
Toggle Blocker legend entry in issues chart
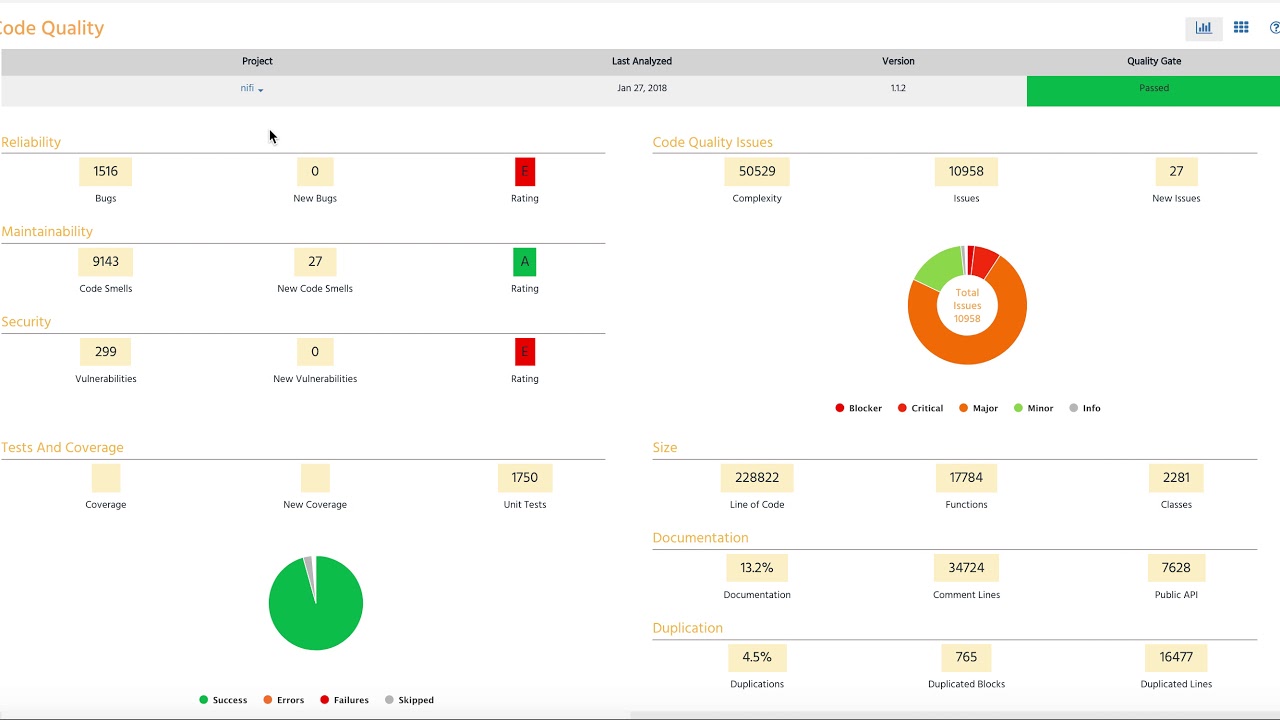pos(859,408)
